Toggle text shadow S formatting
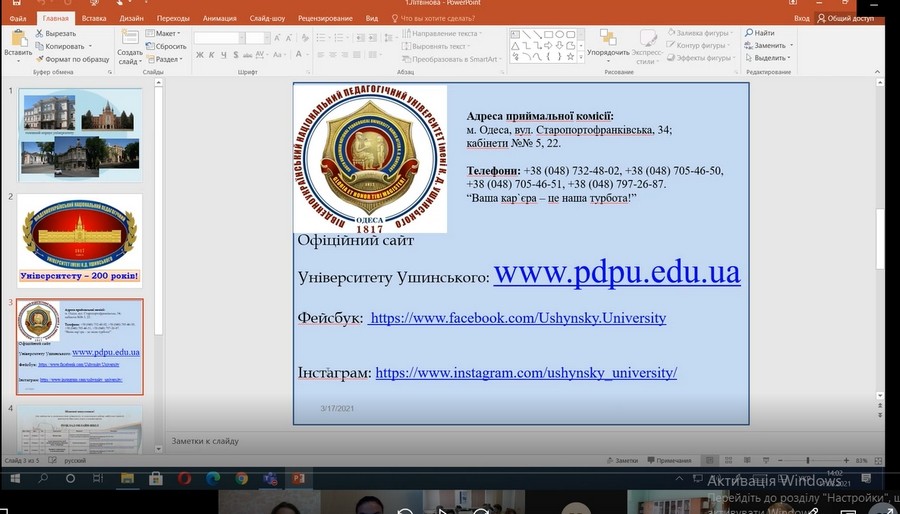This screenshot has height=514, width=900. pyautogui.click(x=236, y=55)
